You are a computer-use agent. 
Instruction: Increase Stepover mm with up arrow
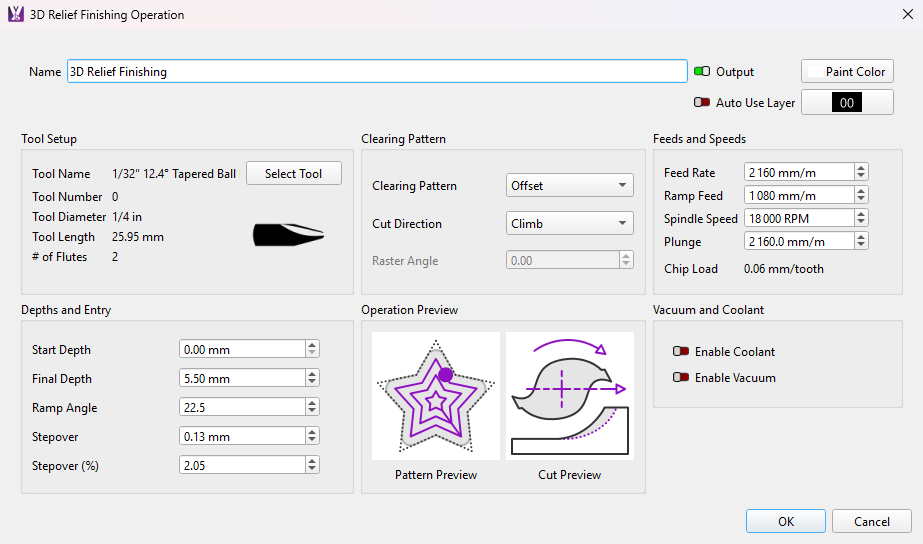click(312, 432)
